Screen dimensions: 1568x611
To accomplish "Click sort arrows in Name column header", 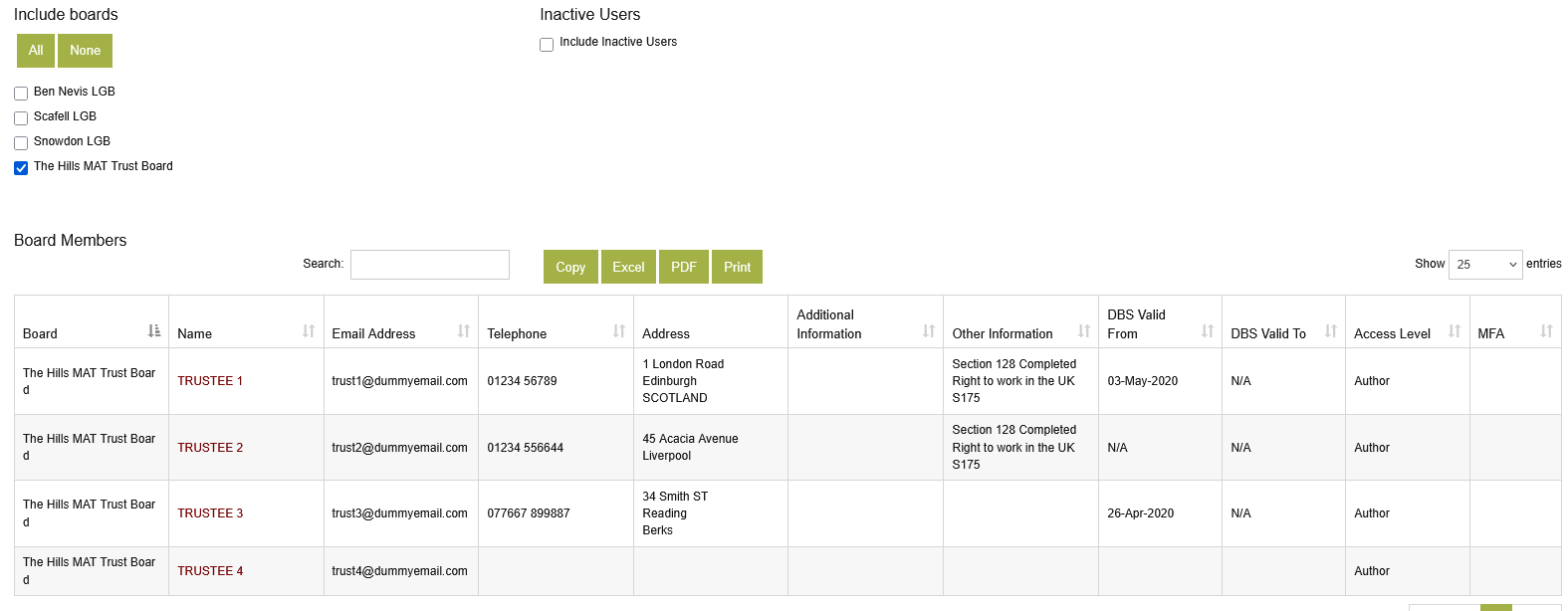I will (x=309, y=330).
